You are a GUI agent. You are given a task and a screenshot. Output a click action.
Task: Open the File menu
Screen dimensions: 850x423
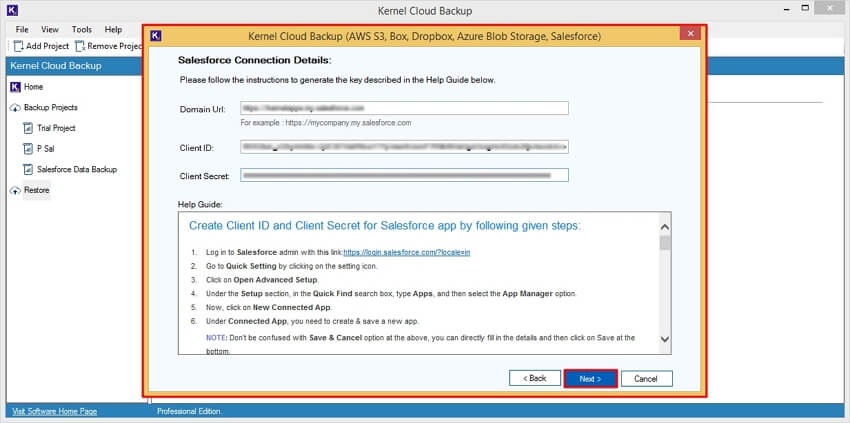(x=22, y=29)
